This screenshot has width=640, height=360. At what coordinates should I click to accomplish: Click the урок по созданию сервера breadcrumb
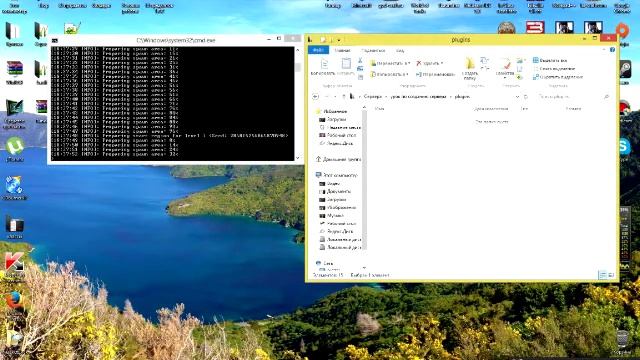click(418, 97)
